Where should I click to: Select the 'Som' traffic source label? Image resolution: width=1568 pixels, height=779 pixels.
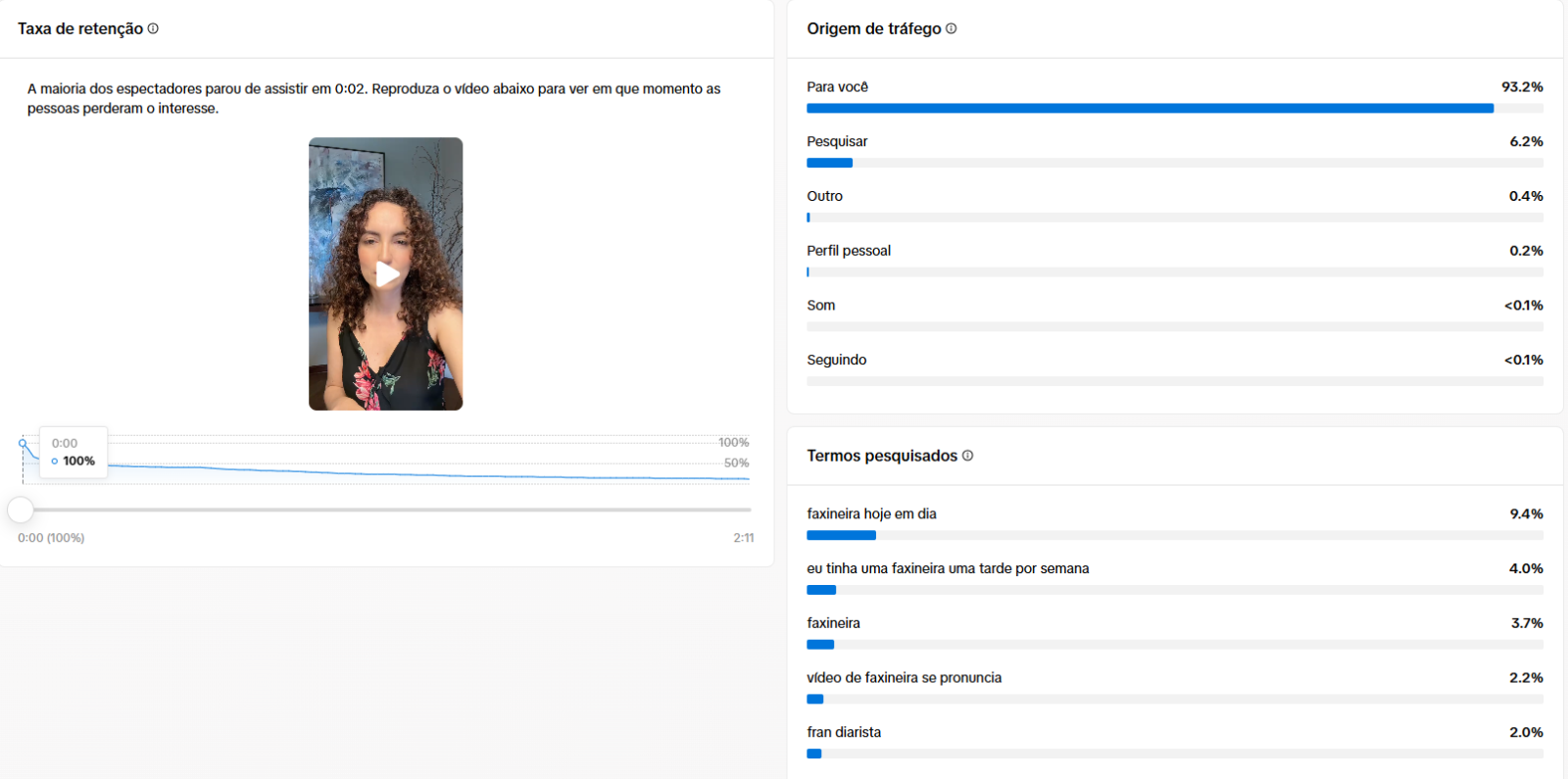tap(821, 306)
